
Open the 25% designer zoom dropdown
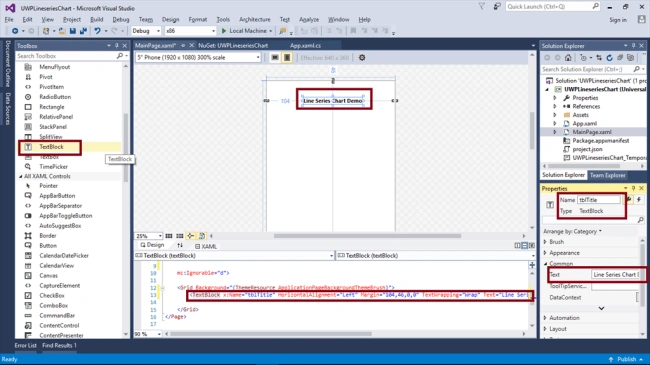tap(148, 236)
